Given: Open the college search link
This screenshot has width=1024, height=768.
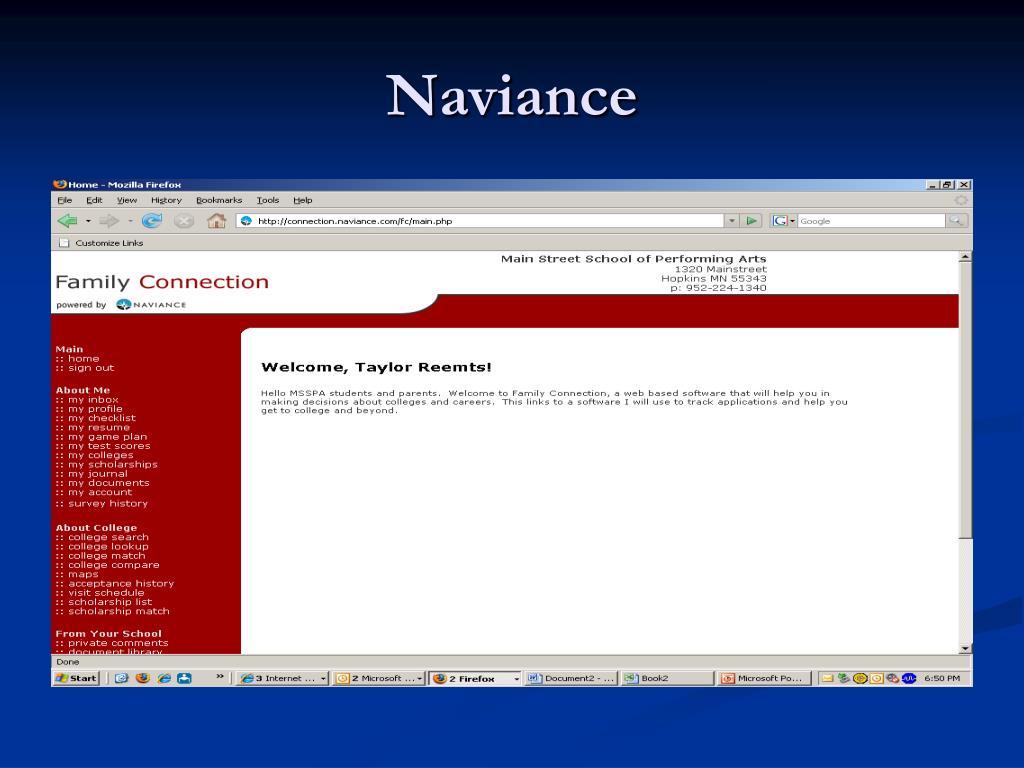Looking at the screenshot, I should 108,537.
